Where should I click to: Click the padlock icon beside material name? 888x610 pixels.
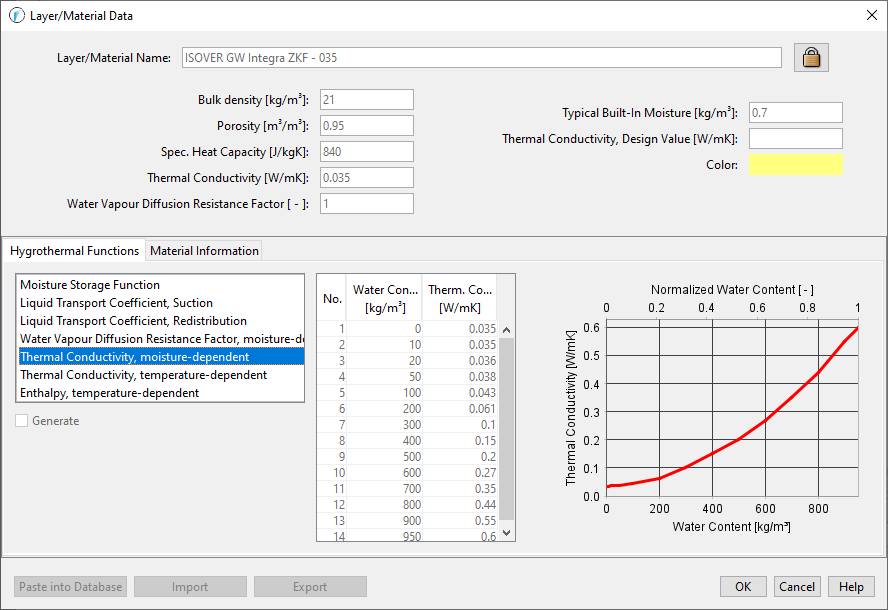tap(811, 57)
